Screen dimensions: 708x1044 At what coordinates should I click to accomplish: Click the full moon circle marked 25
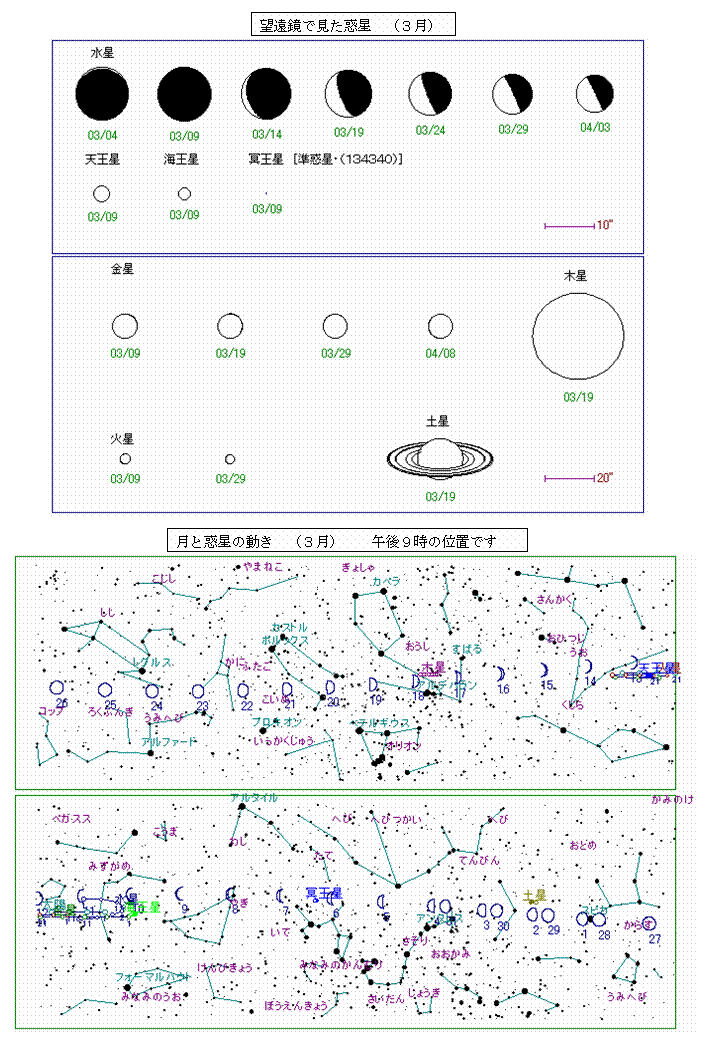tap(105, 690)
